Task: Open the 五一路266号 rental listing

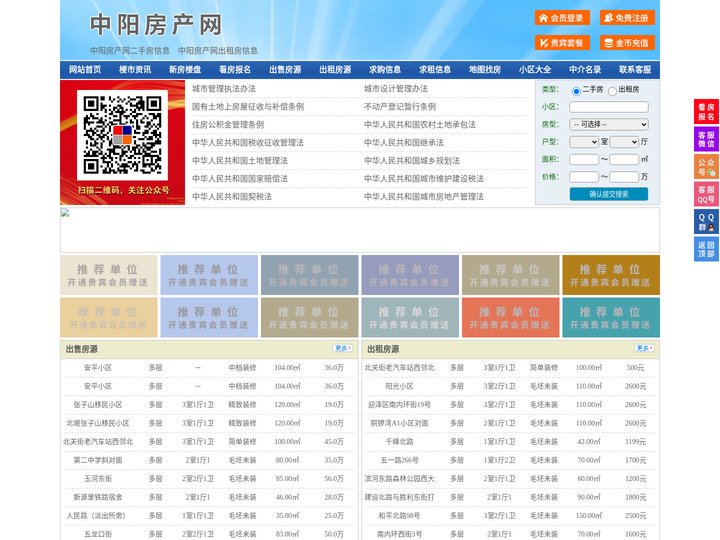Action: click(399, 460)
